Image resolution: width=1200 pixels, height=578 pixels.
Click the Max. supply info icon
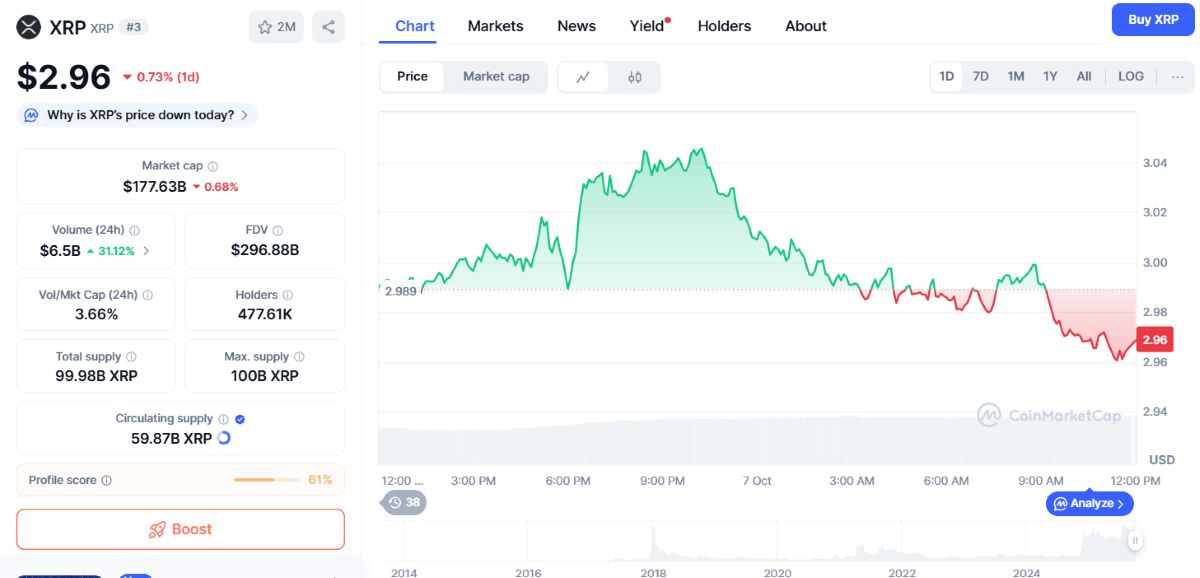[299, 357]
